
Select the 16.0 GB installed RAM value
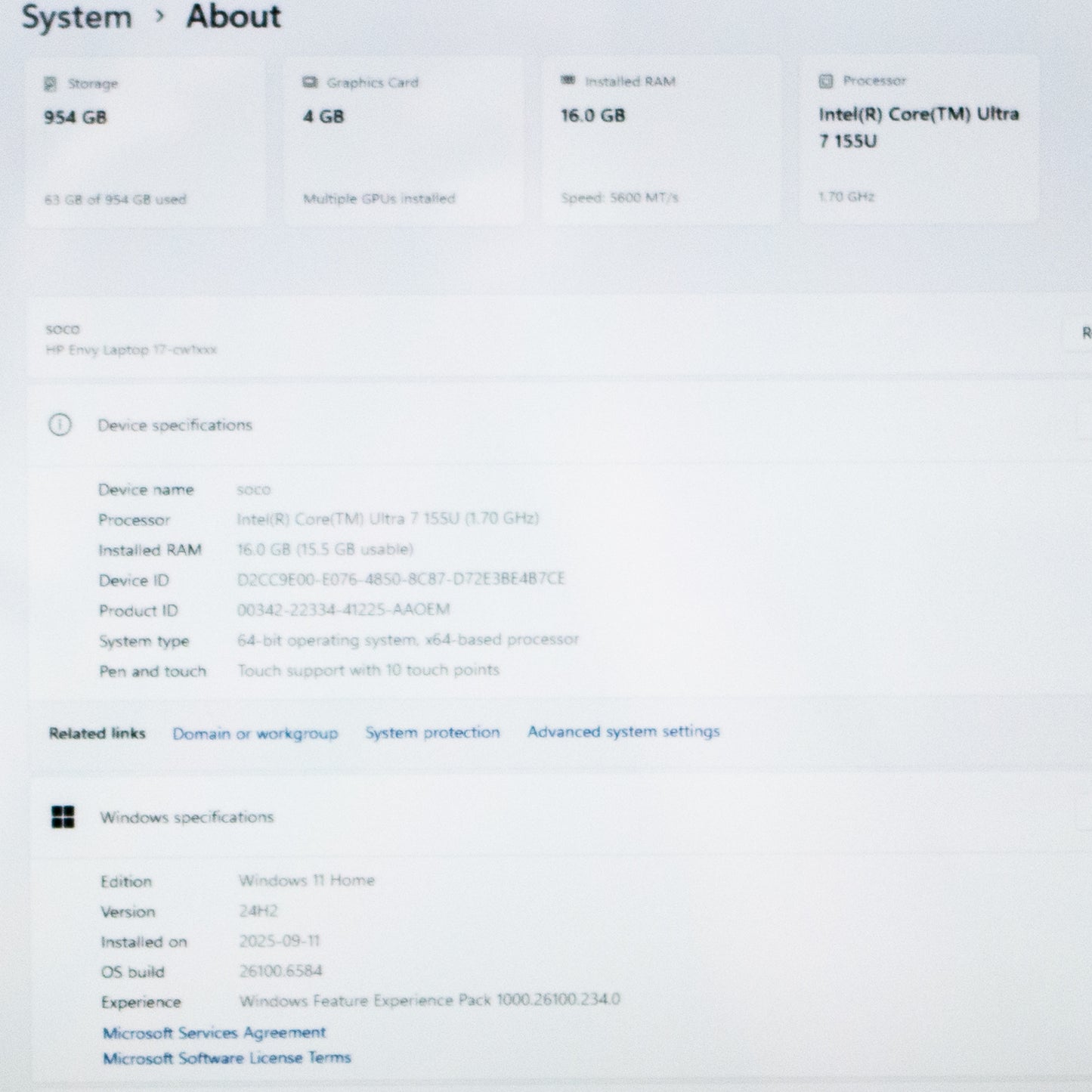(x=592, y=116)
